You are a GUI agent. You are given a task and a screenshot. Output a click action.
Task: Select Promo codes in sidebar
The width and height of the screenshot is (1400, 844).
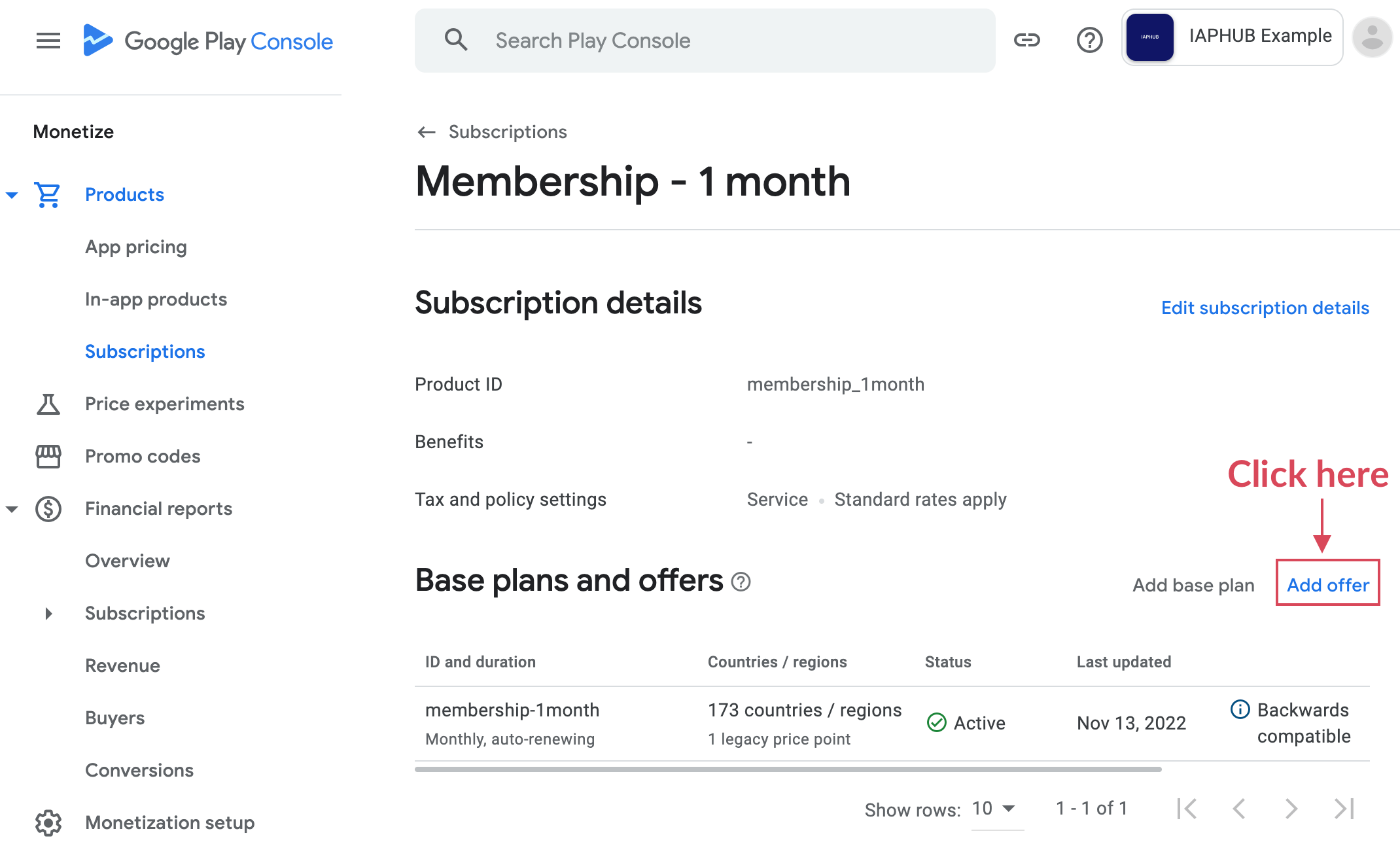(x=143, y=457)
